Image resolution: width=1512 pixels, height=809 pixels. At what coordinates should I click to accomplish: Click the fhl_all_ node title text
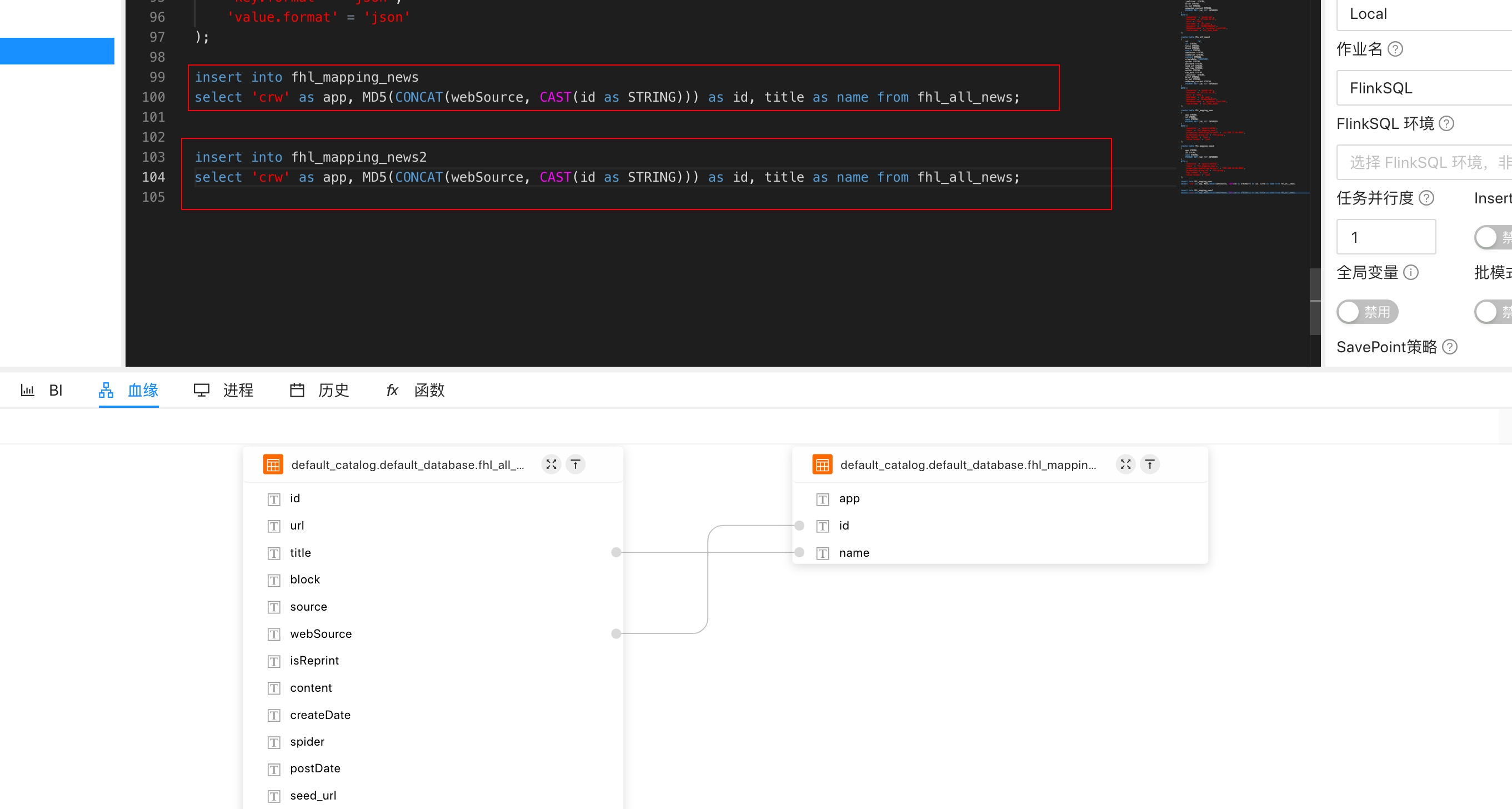click(x=407, y=465)
